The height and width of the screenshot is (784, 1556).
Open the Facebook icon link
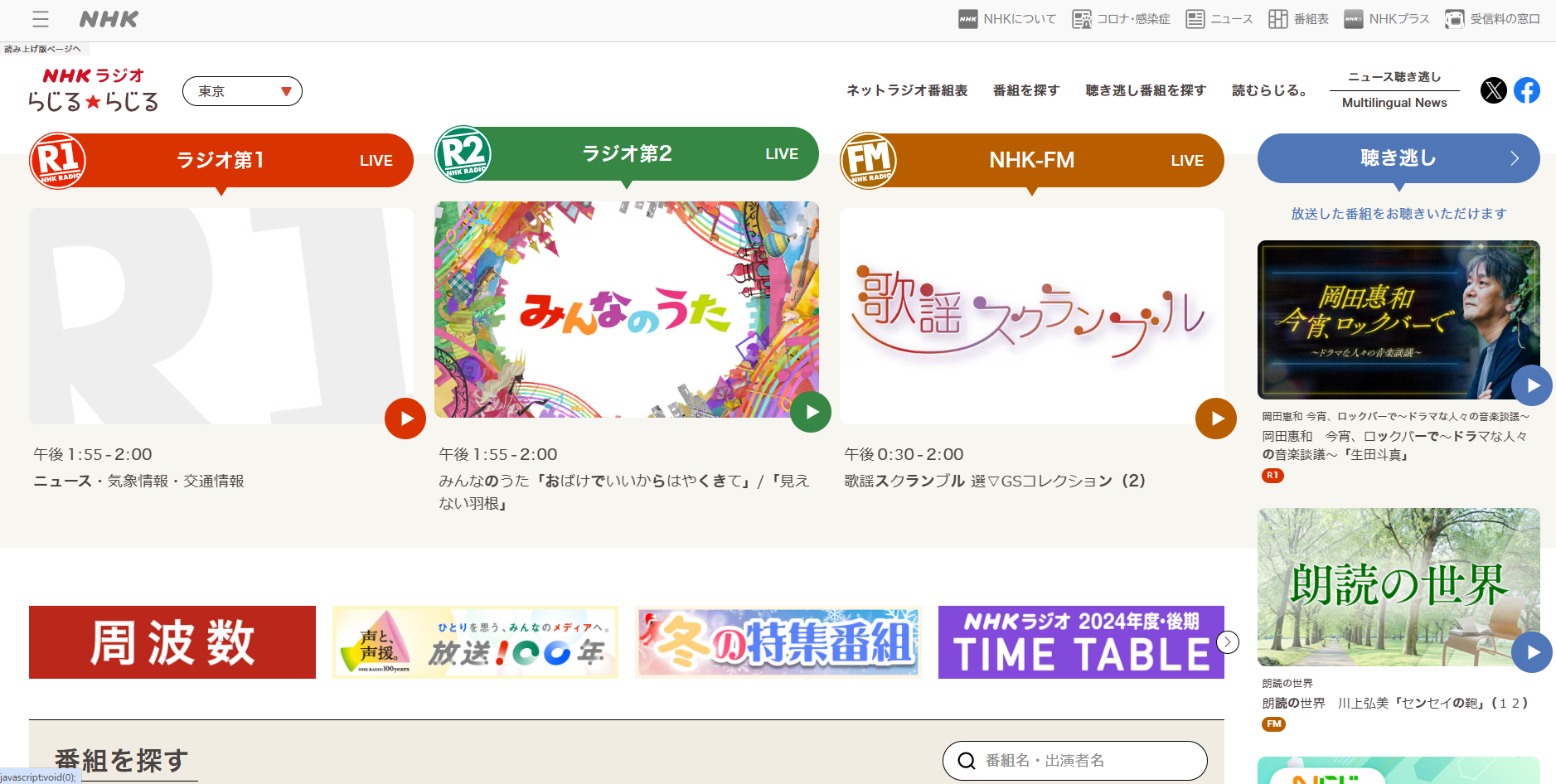1526,90
